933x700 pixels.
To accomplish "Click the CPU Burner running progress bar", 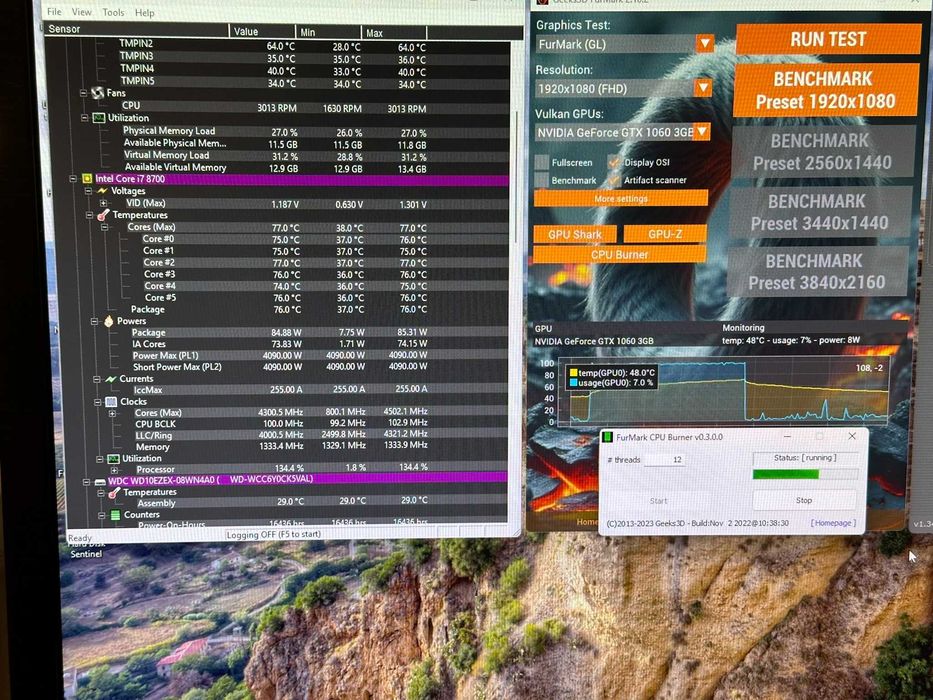I will [805, 474].
